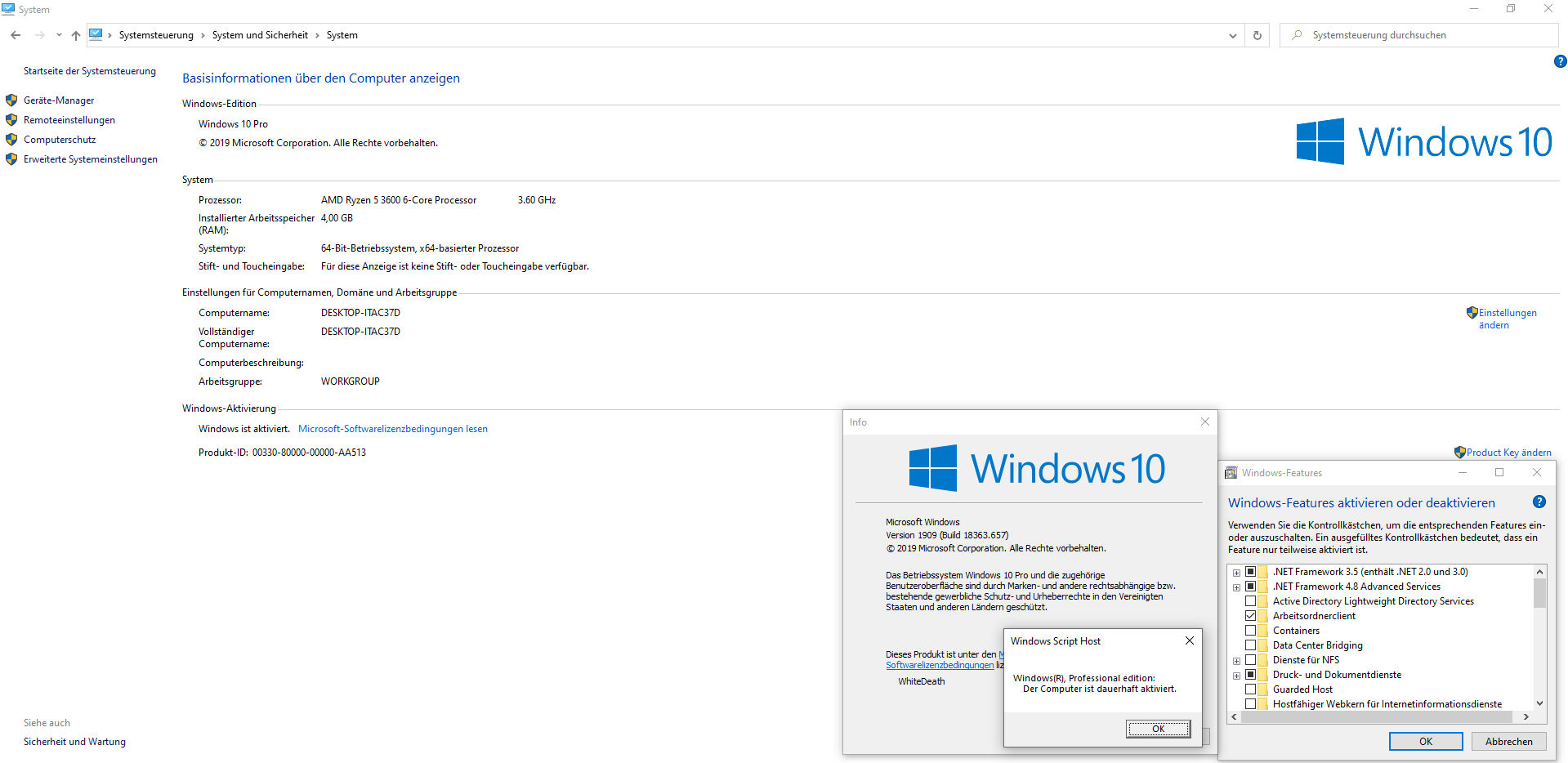Toggle Druck- und Dokumentdienste checkbox
The width and height of the screenshot is (1568, 763).
[x=1250, y=675]
